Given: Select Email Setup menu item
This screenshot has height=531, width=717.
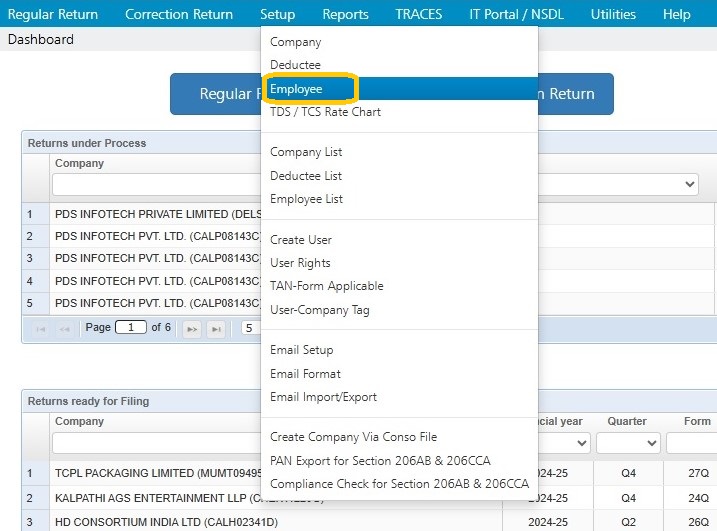Looking at the screenshot, I should point(301,350).
